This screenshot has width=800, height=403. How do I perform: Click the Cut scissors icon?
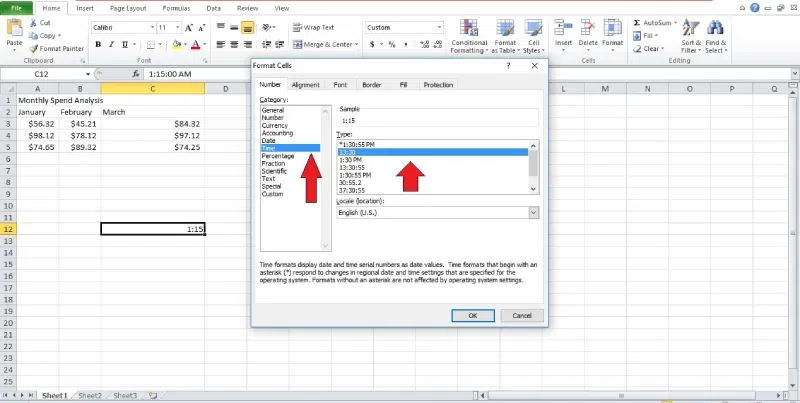click(x=33, y=23)
